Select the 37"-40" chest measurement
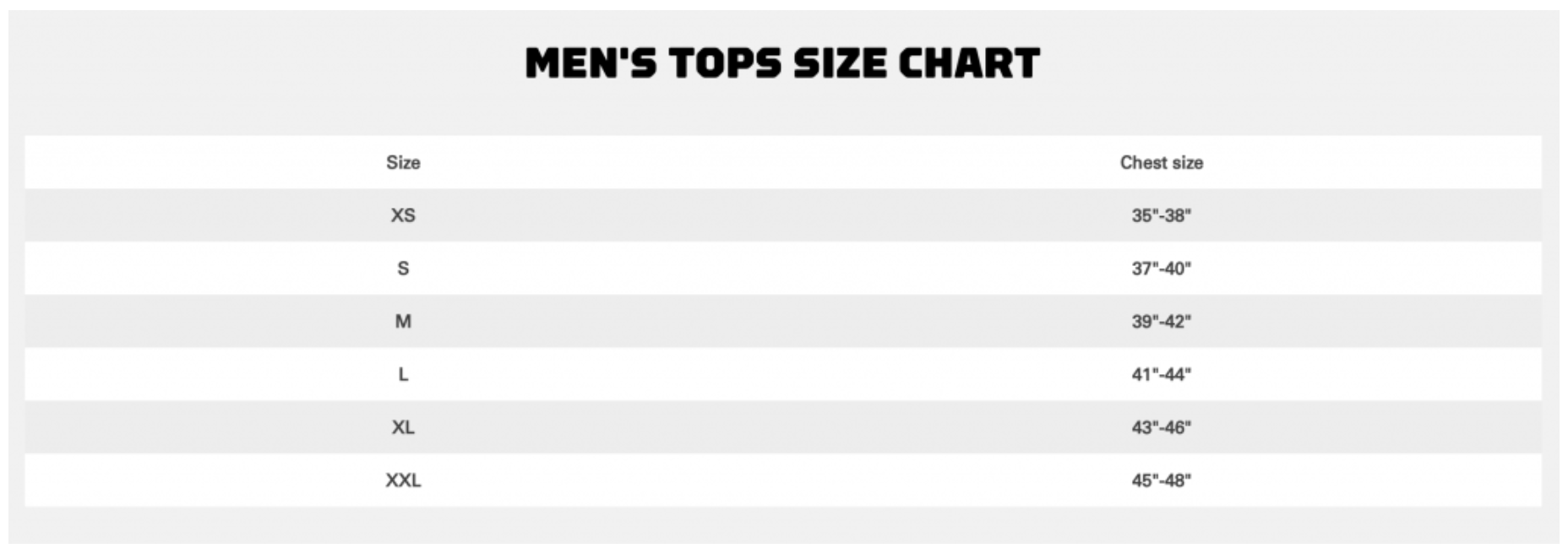 [x=1162, y=269]
